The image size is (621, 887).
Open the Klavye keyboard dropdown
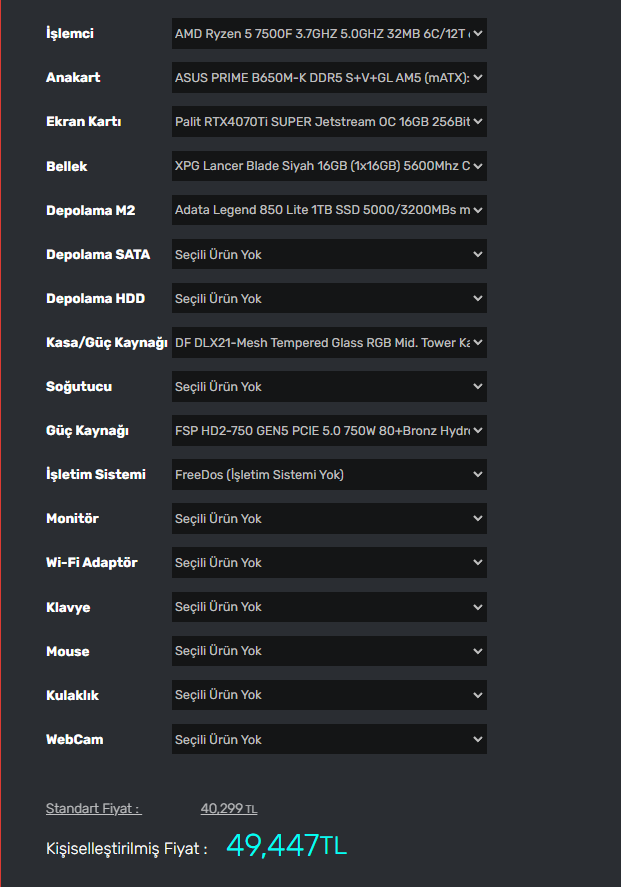(x=329, y=607)
